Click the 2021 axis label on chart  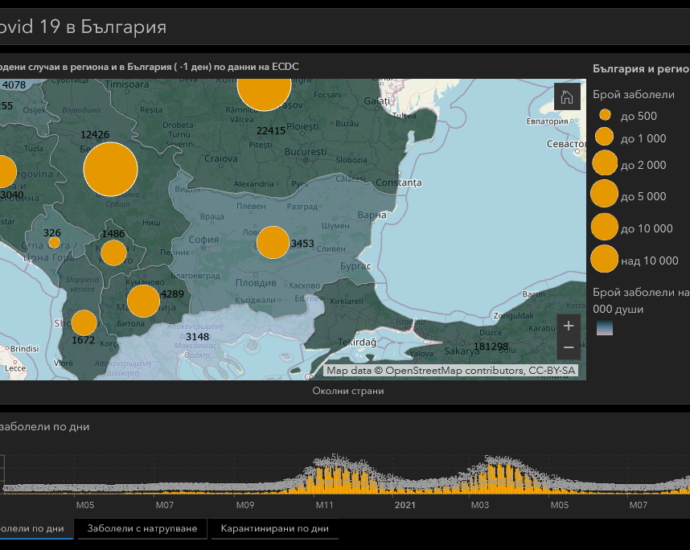pyautogui.click(x=405, y=505)
